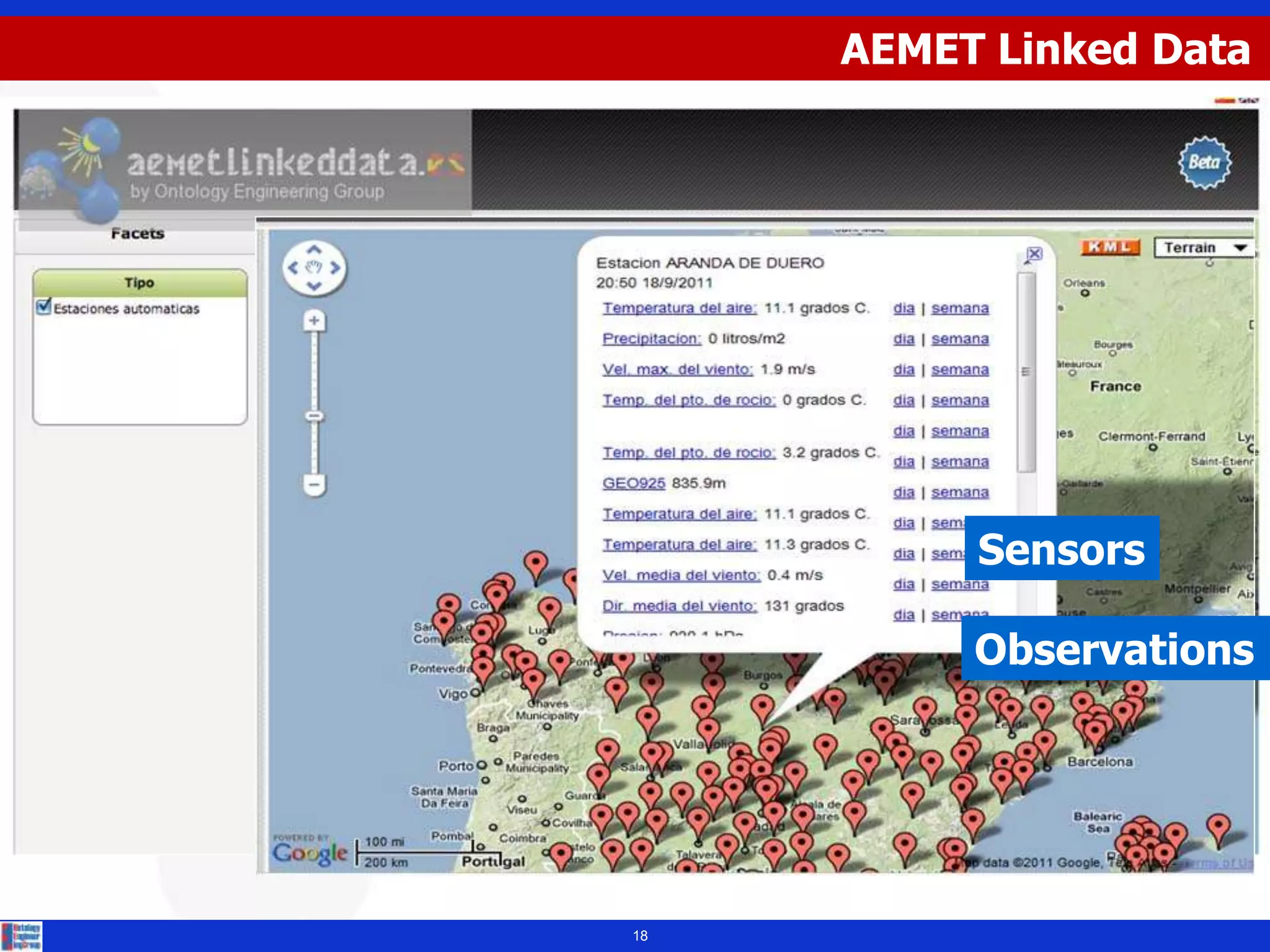Click the map marker near Burgos label
Image resolution: width=1270 pixels, height=952 pixels.
(763, 711)
